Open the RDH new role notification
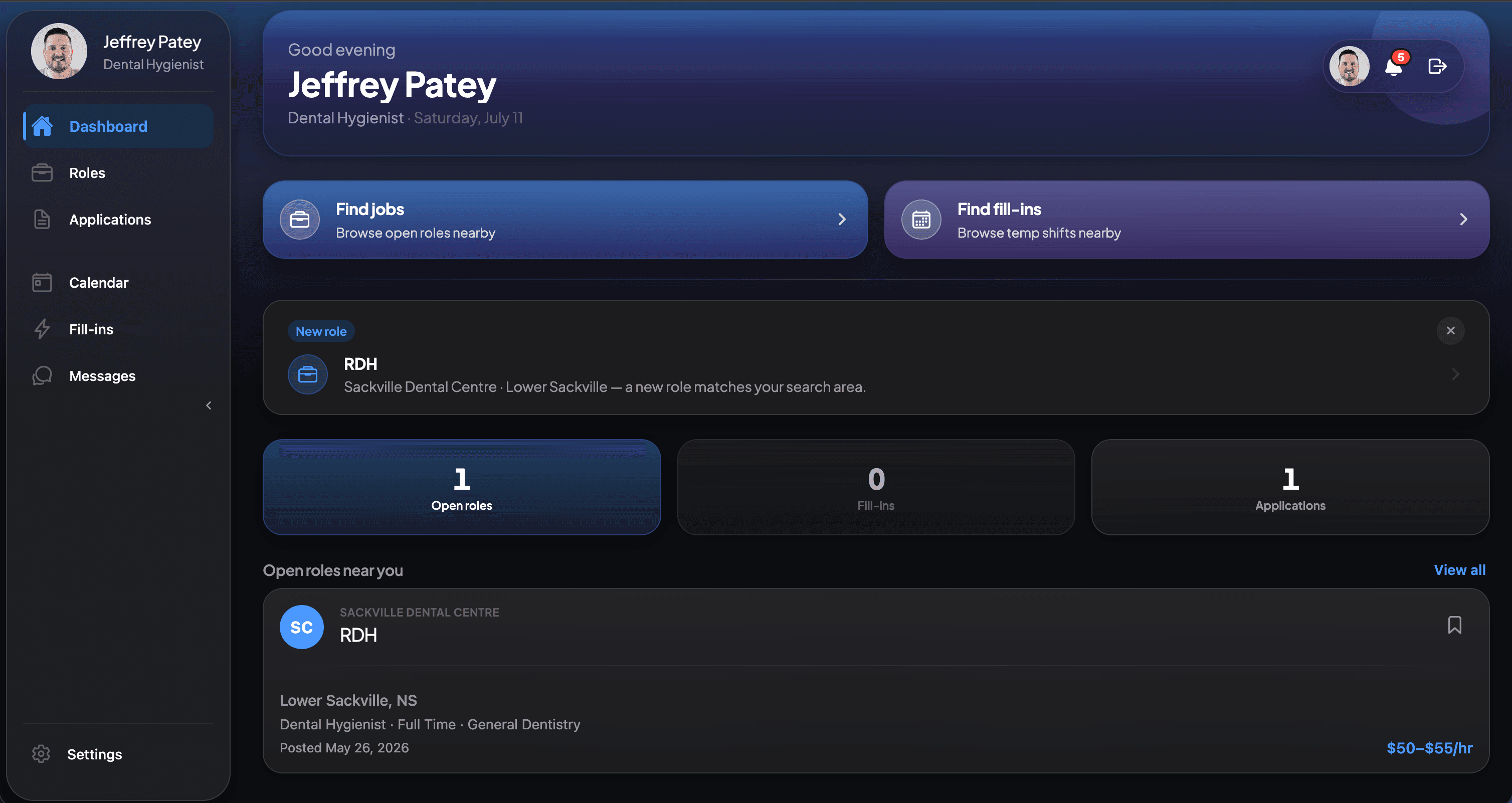 coord(876,357)
